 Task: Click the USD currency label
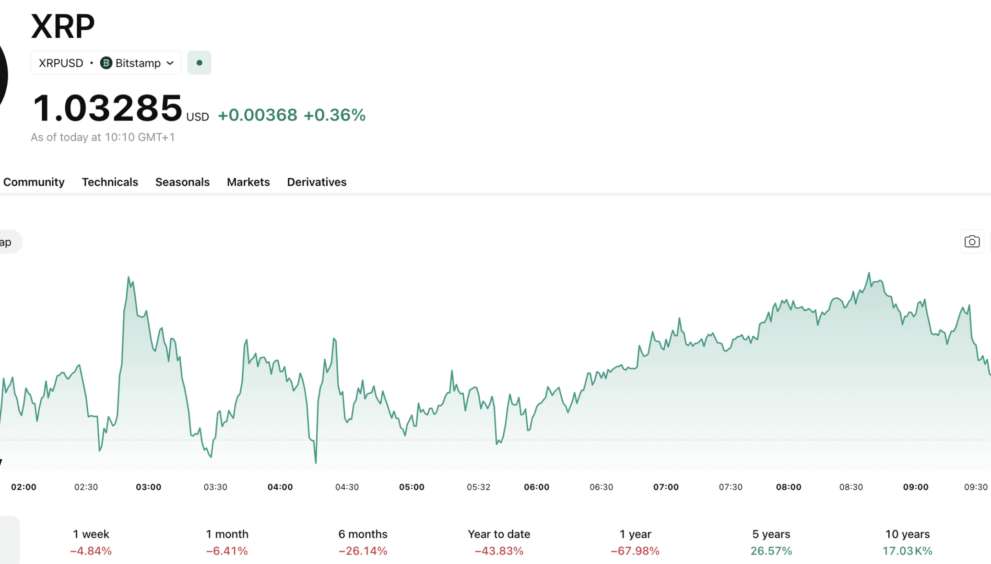pyautogui.click(x=198, y=117)
